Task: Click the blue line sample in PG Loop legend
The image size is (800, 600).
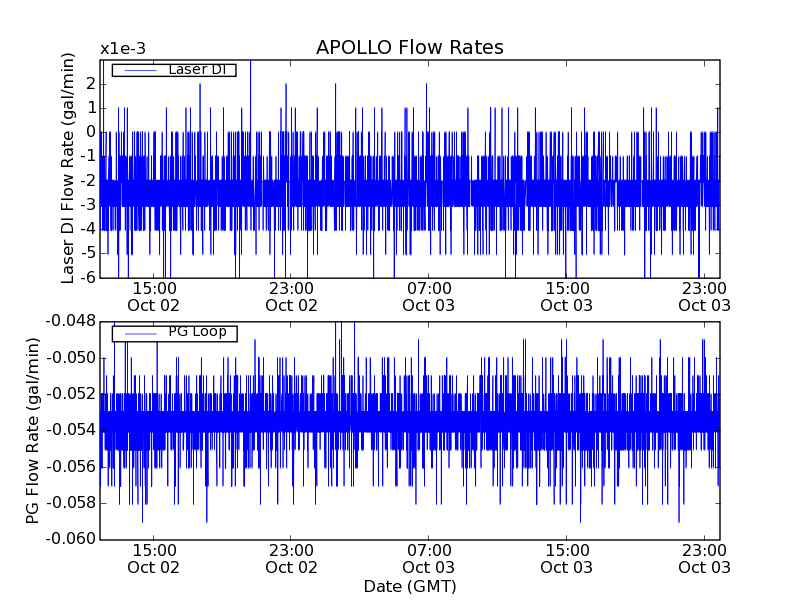Action: (140, 333)
